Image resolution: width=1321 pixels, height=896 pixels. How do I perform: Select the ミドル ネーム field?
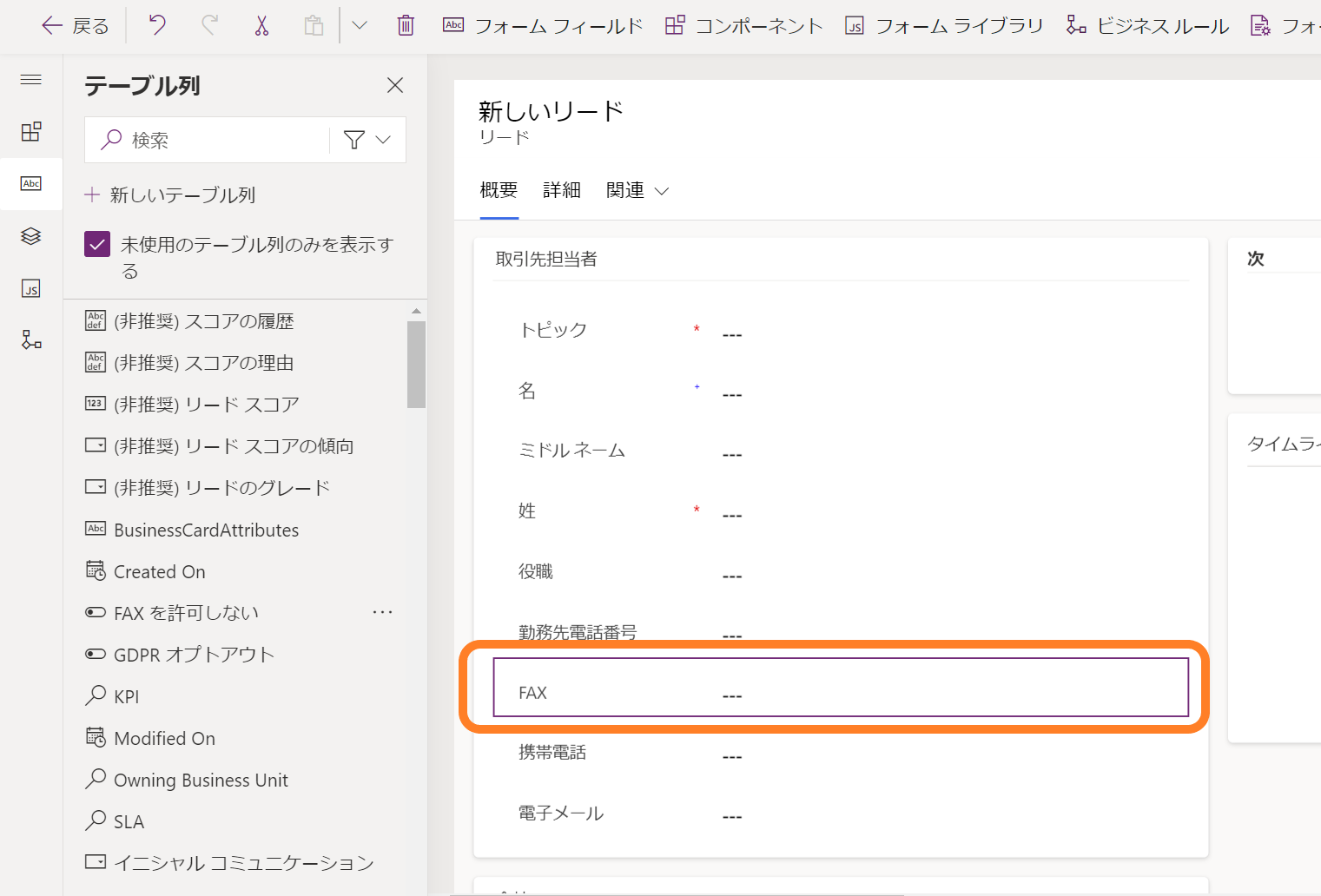click(x=841, y=451)
